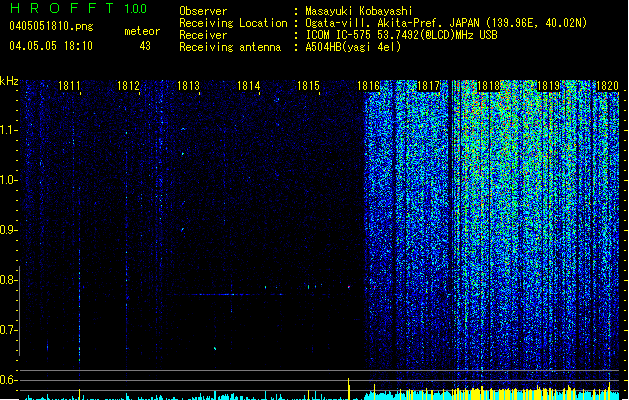The width and height of the screenshot is (629, 400).
Task: Click the date stamp 04.05.05 18:10
Action: click(x=51, y=46)
